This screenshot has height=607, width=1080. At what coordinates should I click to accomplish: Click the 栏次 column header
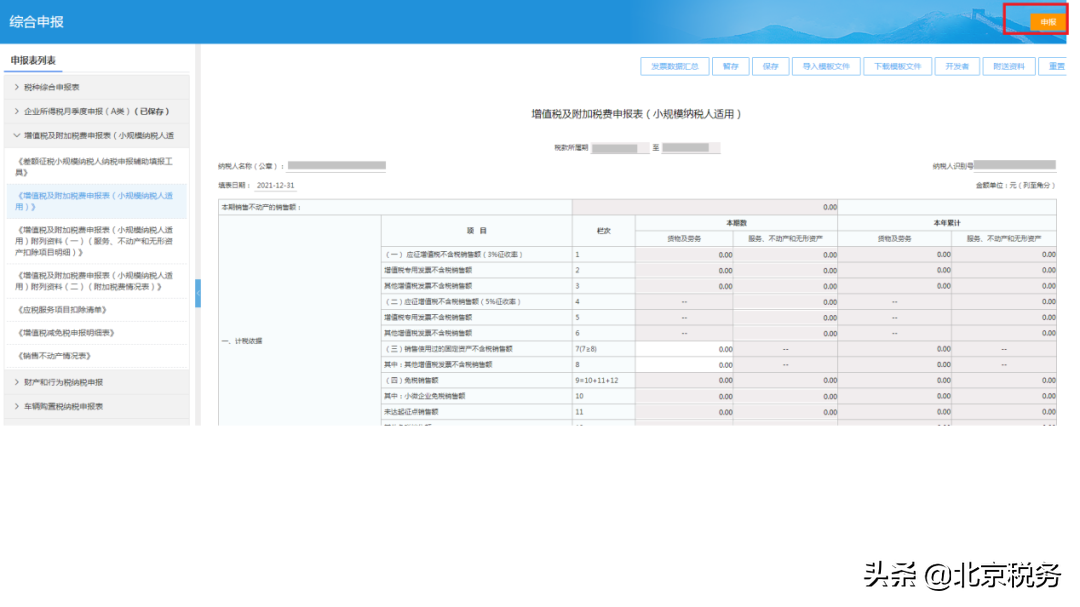click(x=603, y=231)
